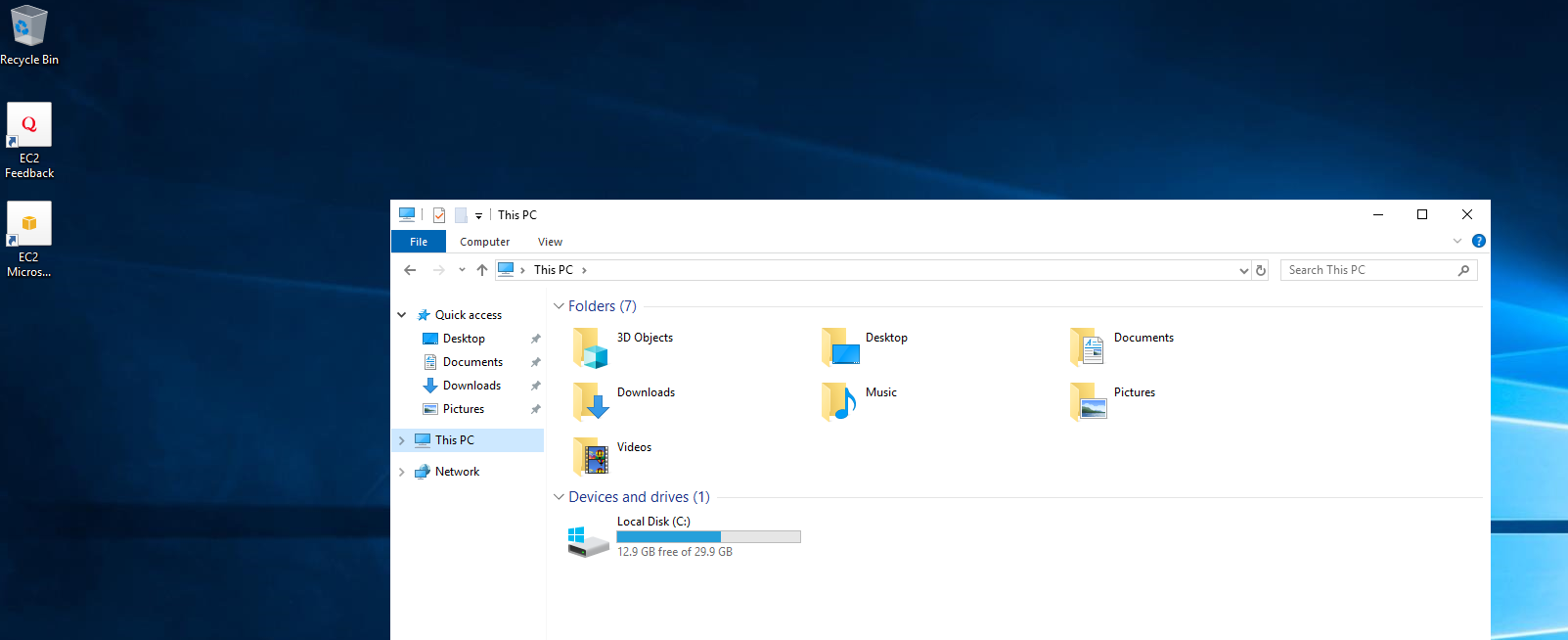Expand the This PC tree node
This screenshot has width=1568, height=640.
pyautogui.click(x=402, y=440)
